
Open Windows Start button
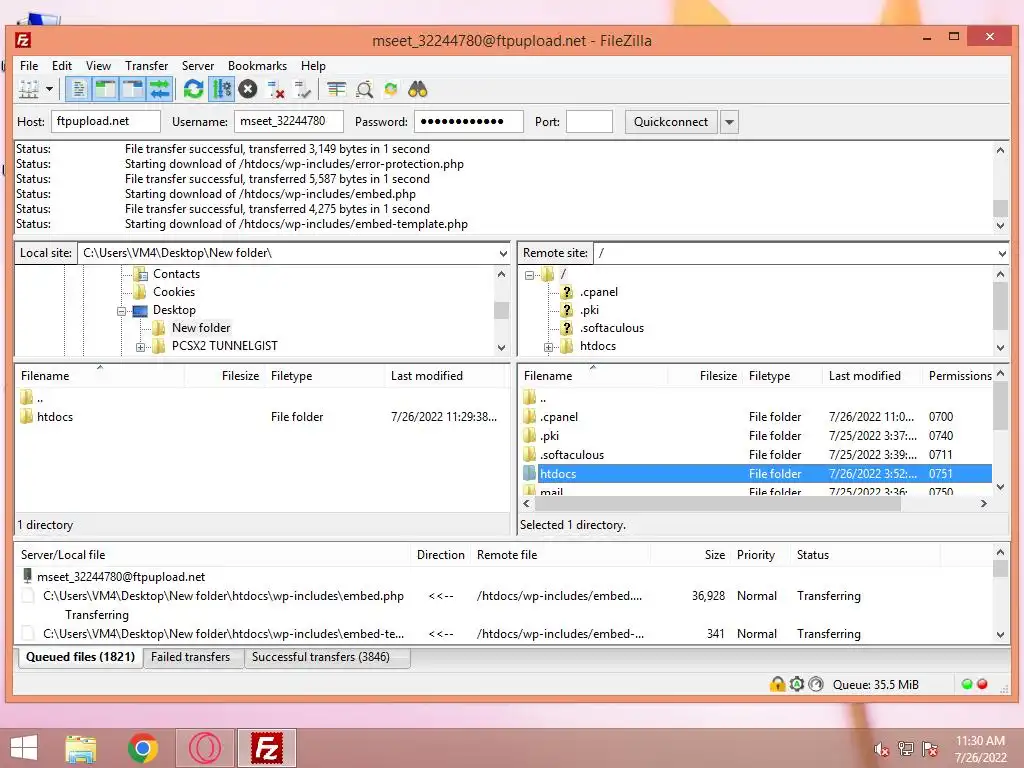(24, 748)
